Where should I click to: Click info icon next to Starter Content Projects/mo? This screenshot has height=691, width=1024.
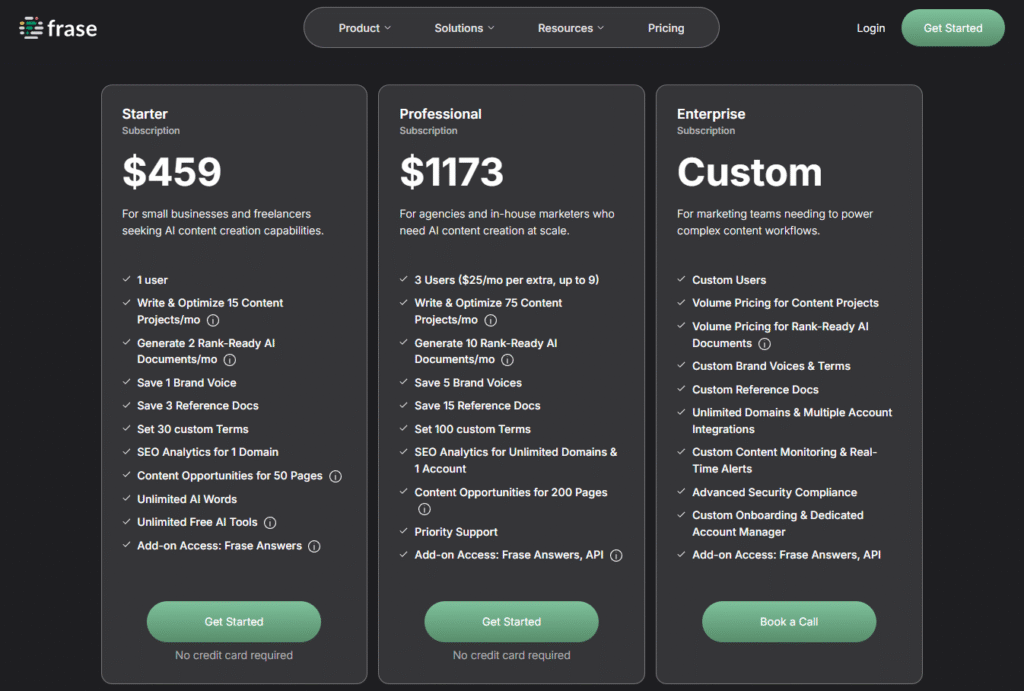point(213,320)
